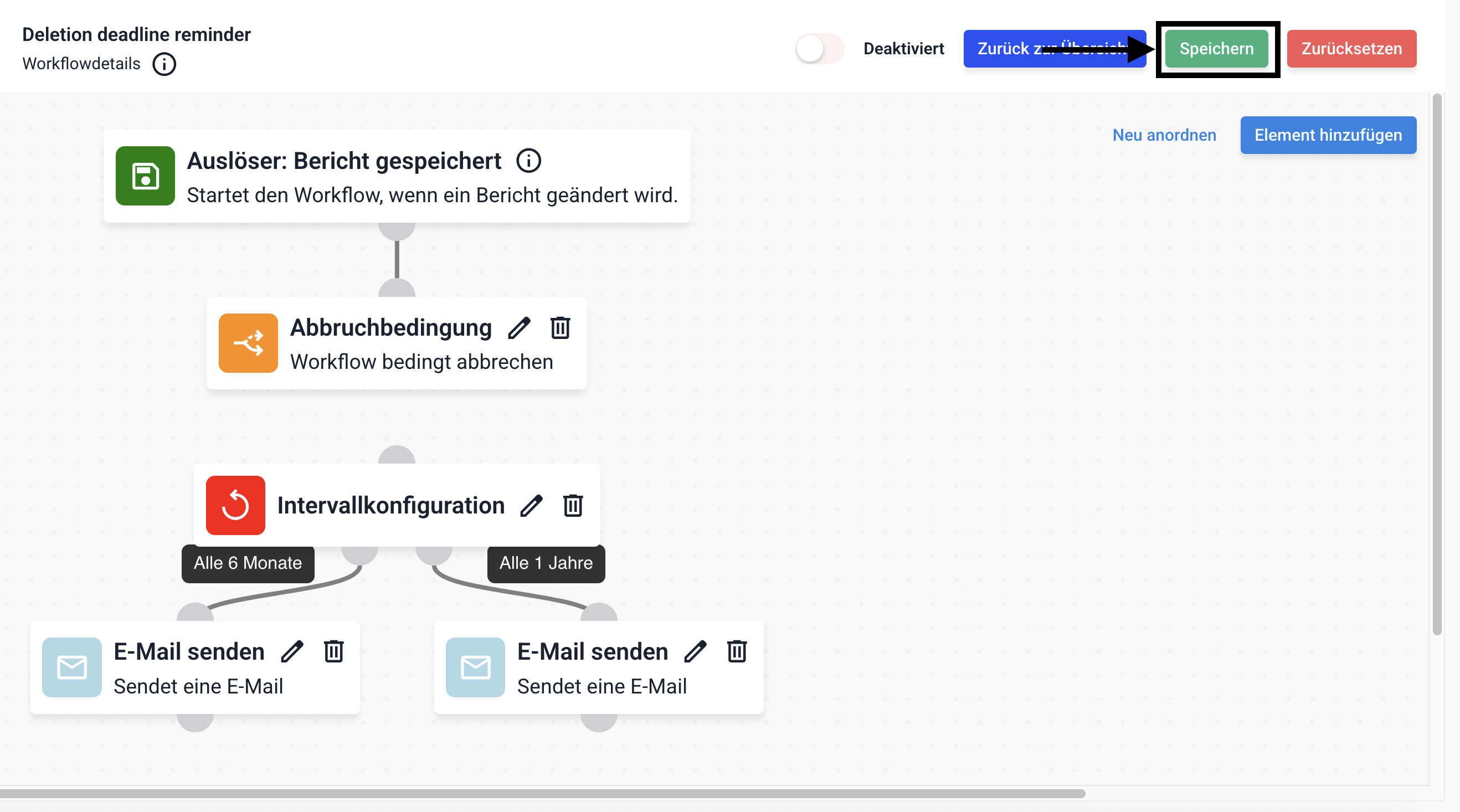Image resolution: width=1460 pixels, height=812 pixels.
Task: Edit the left E-Mail senden element
Action: 292,651
